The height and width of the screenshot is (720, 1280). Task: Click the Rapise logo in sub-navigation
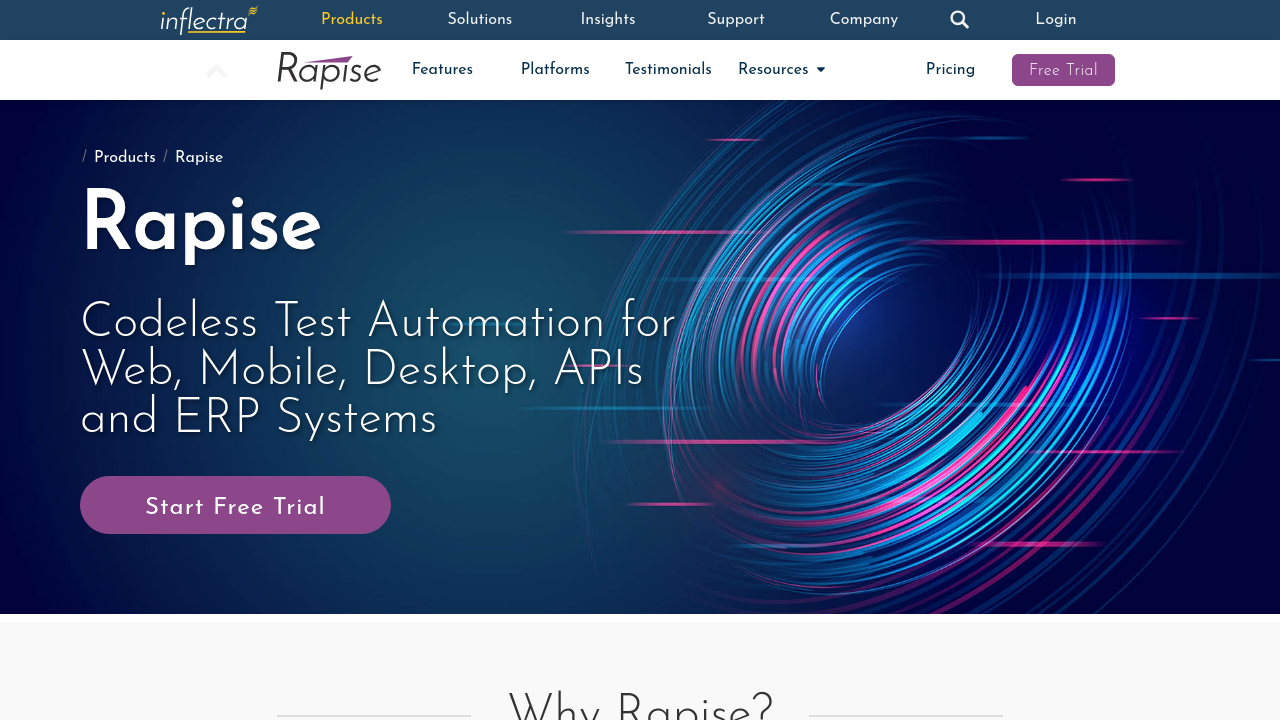click(329, 70)
